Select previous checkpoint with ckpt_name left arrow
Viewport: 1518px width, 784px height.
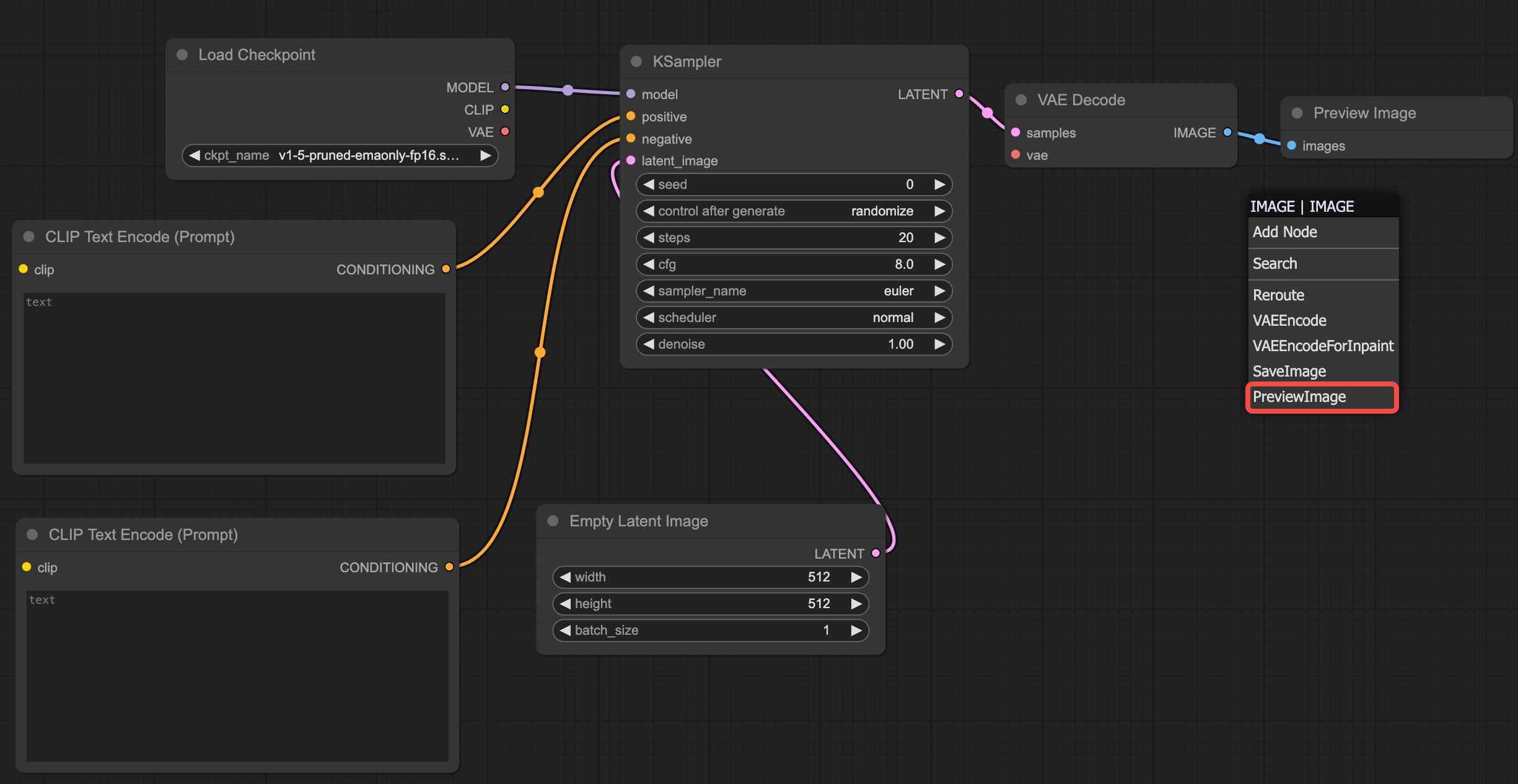point(194,155)
